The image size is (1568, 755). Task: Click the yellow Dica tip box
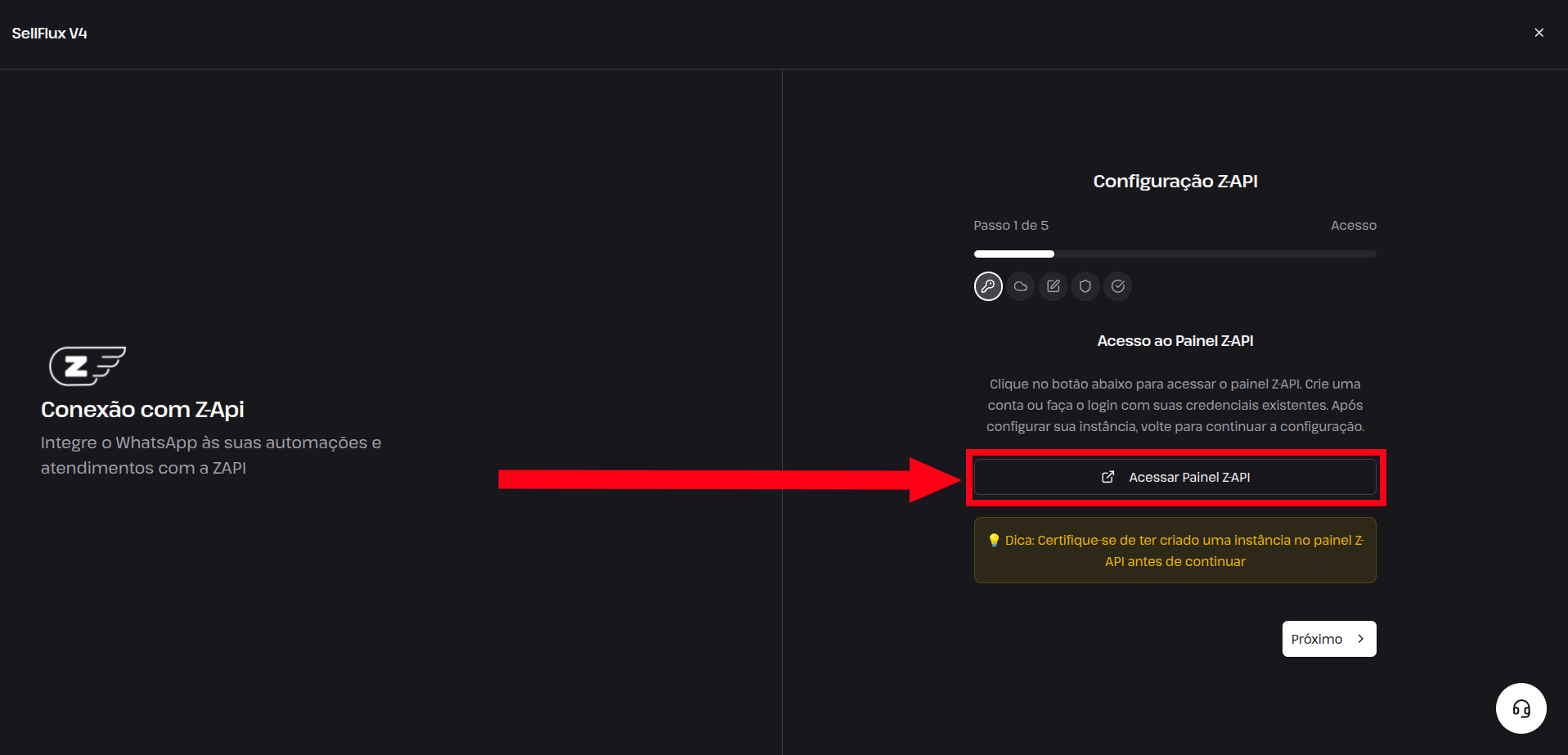[x=1175, y=551]
